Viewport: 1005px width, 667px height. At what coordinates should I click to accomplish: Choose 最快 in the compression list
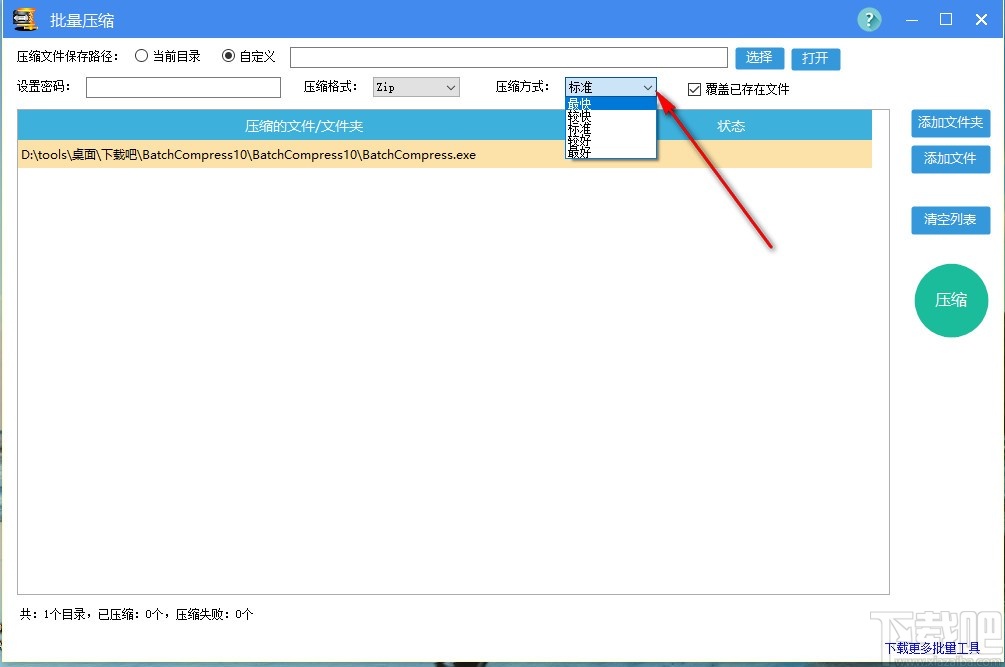point(611,103)
